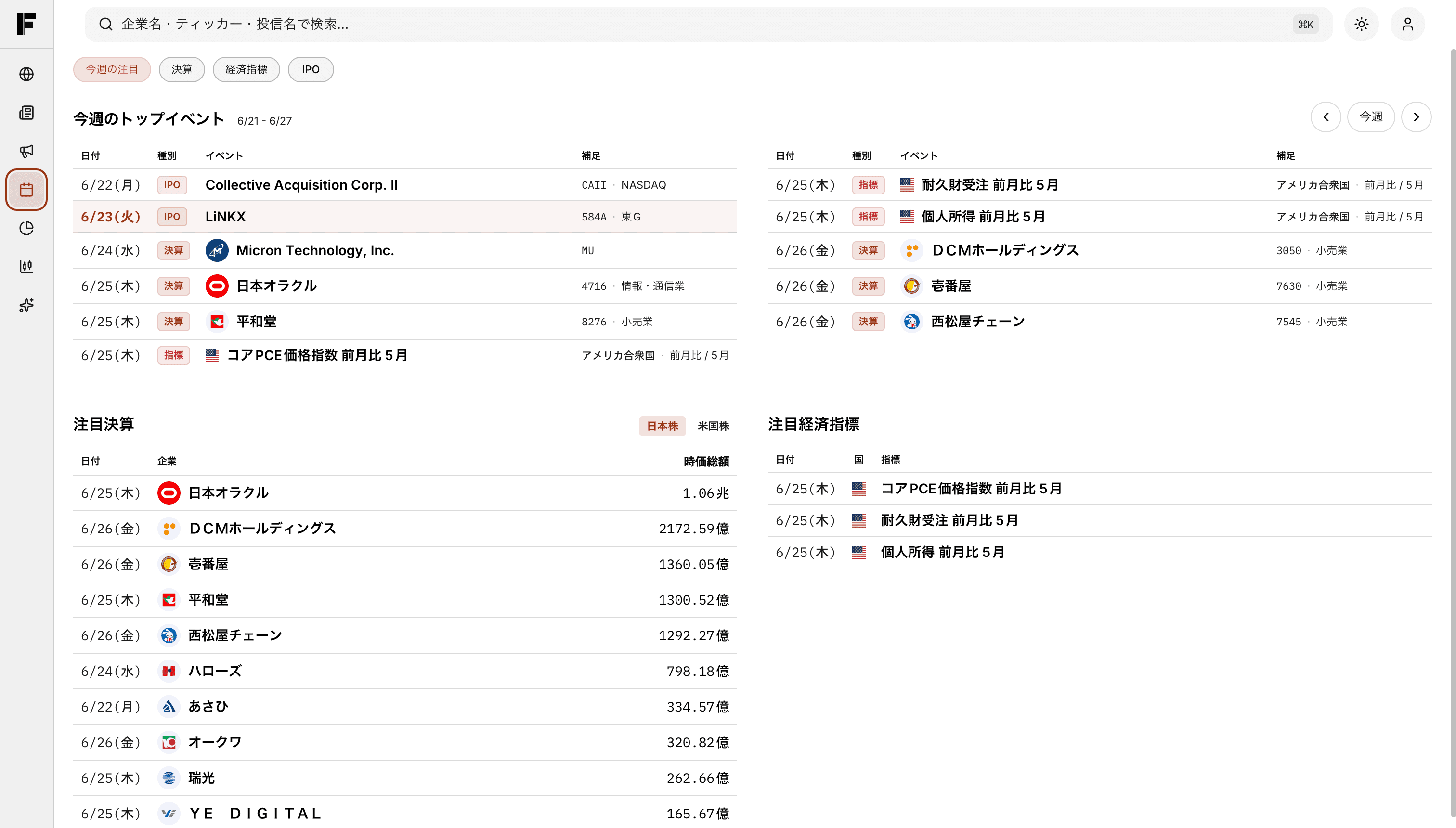Open 壱番屋 in the 注目決算 list
Image resolution: width=1456 pixels, height=828 pixels.
(x=405, y=565)
